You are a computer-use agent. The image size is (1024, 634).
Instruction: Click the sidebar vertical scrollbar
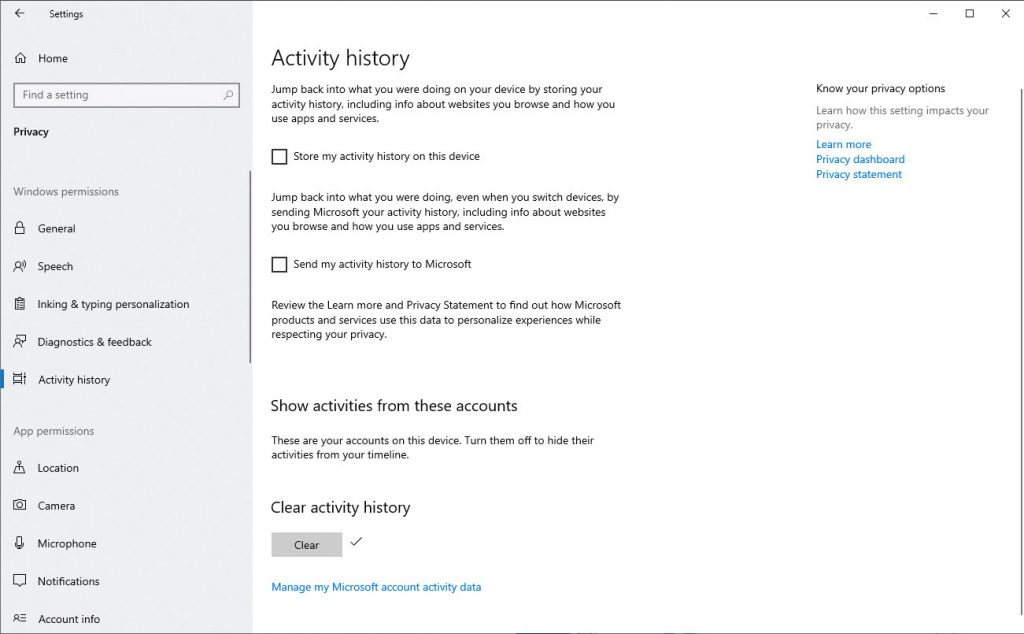[x=250, y=267]
